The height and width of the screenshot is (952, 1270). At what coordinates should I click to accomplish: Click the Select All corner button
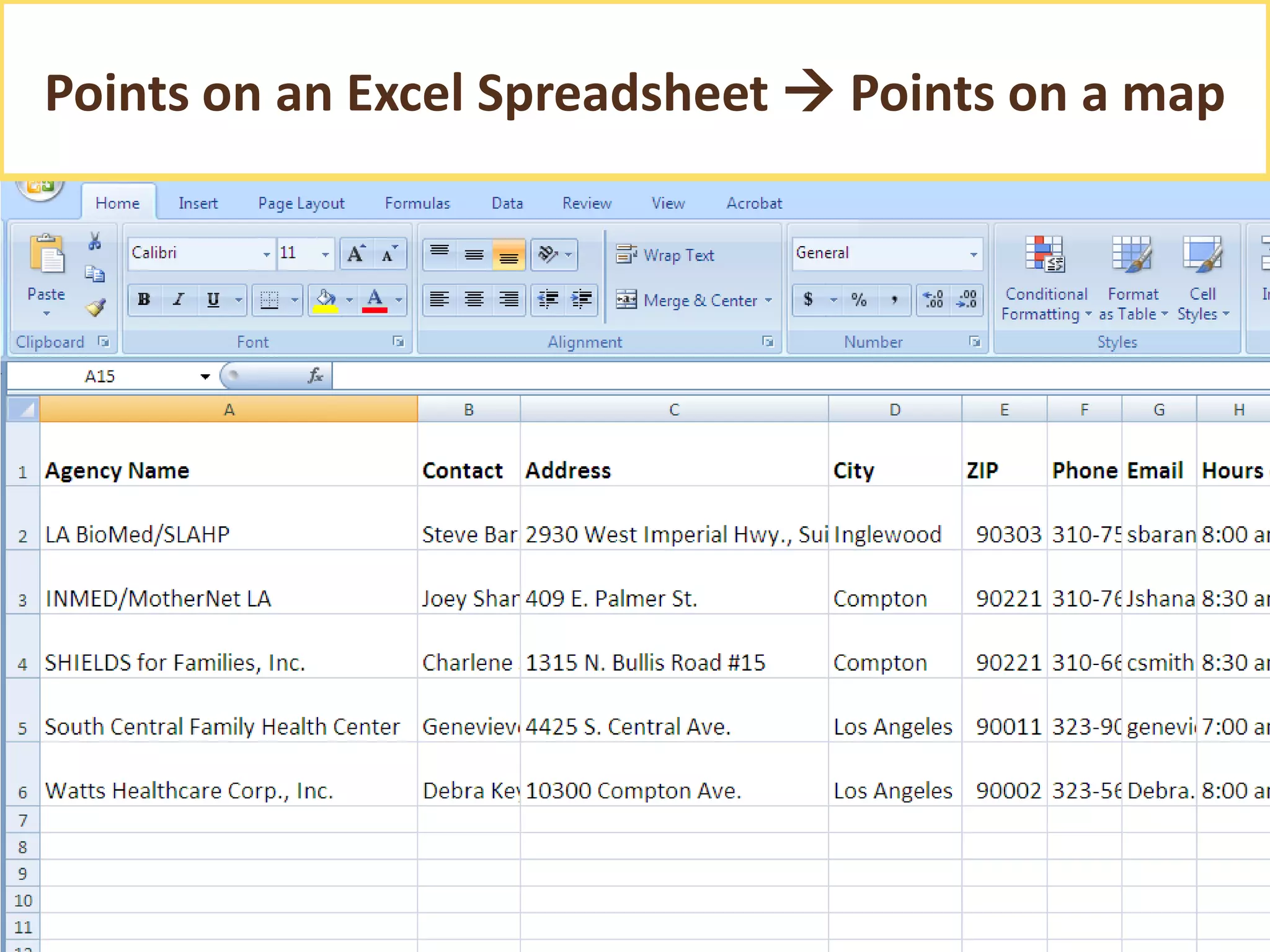(x=23, y=409)
